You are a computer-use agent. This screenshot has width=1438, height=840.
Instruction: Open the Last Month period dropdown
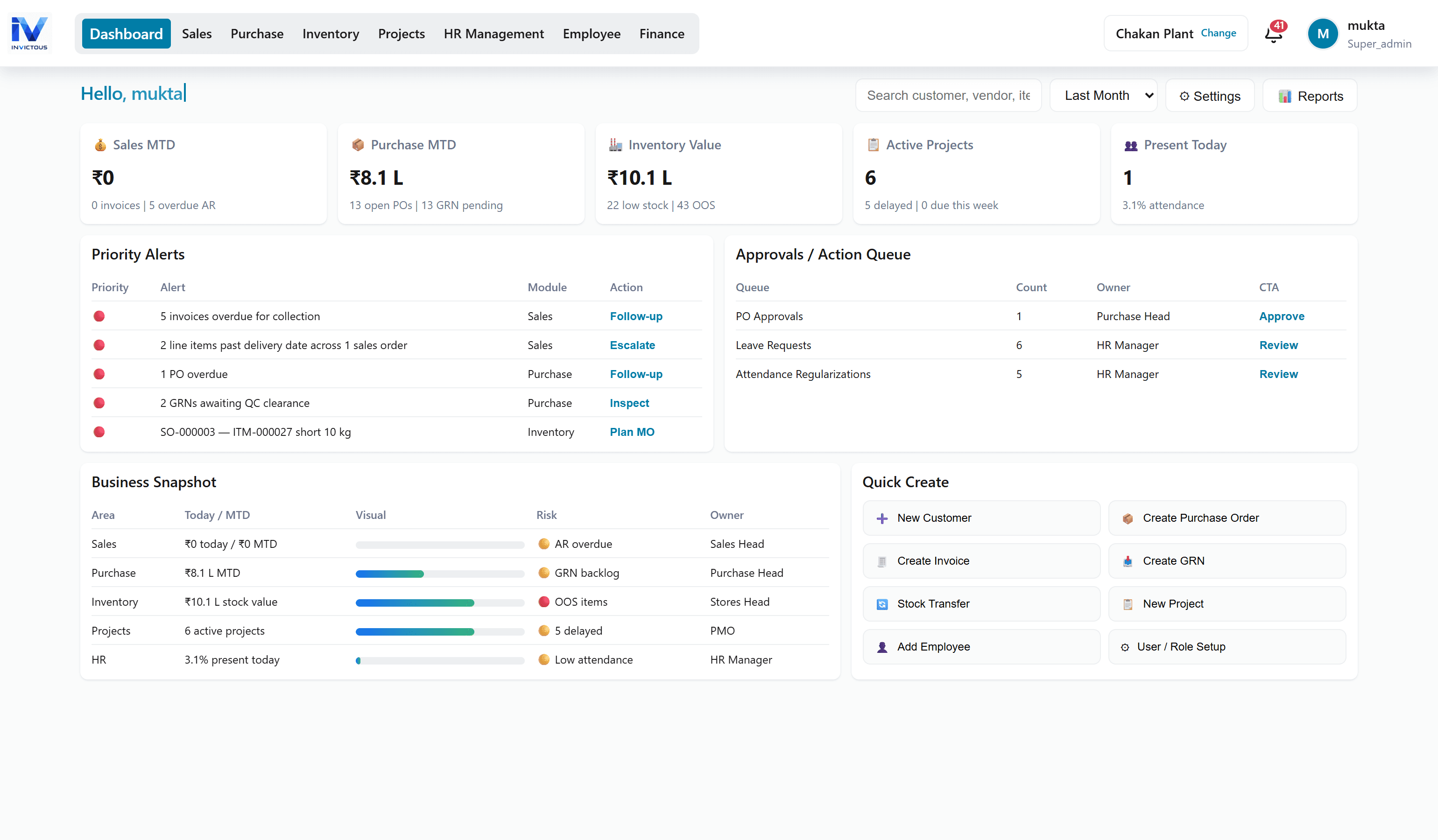pyautogui.click(x=1103, y=95)
